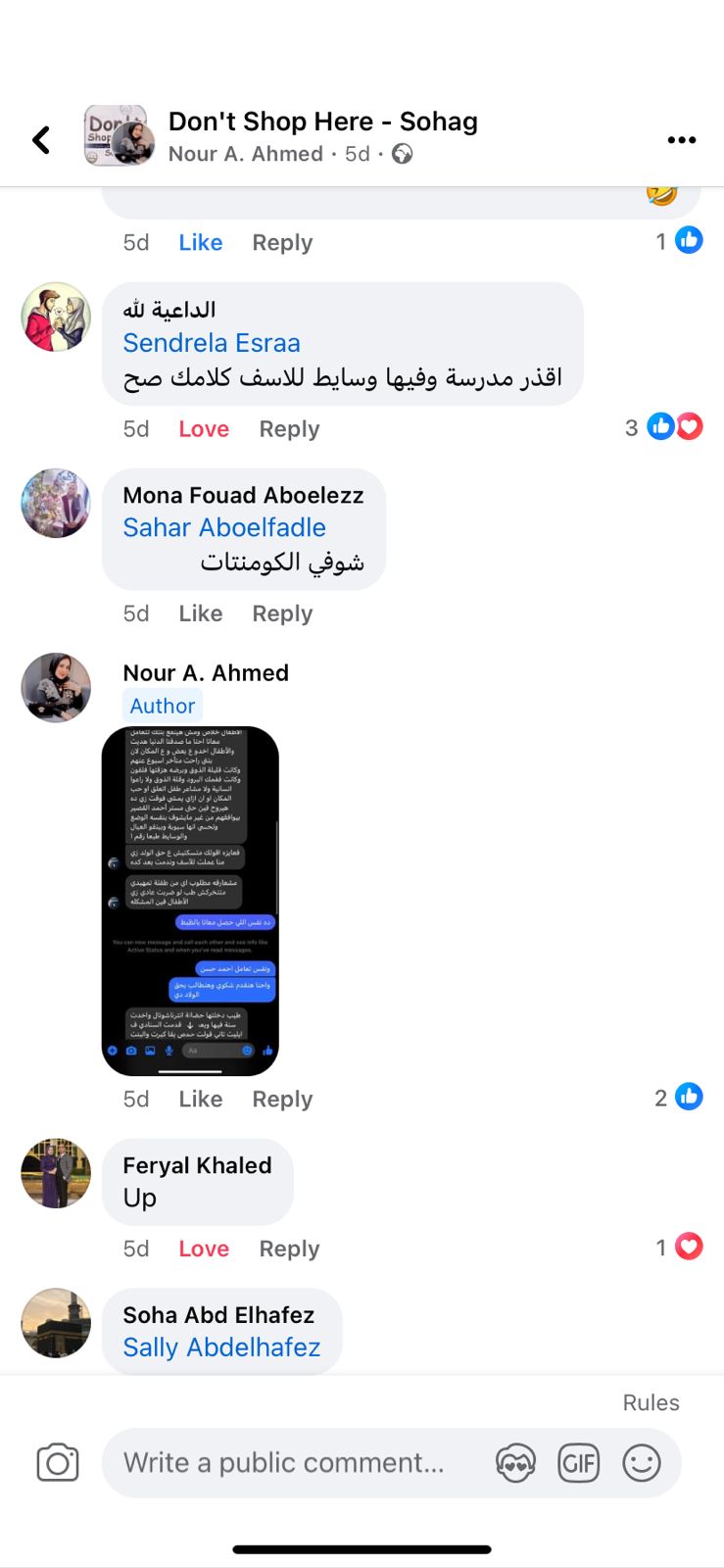Open the GIF picker icon
This screenshot has height=1568, width=724.
coord(578,1463)
